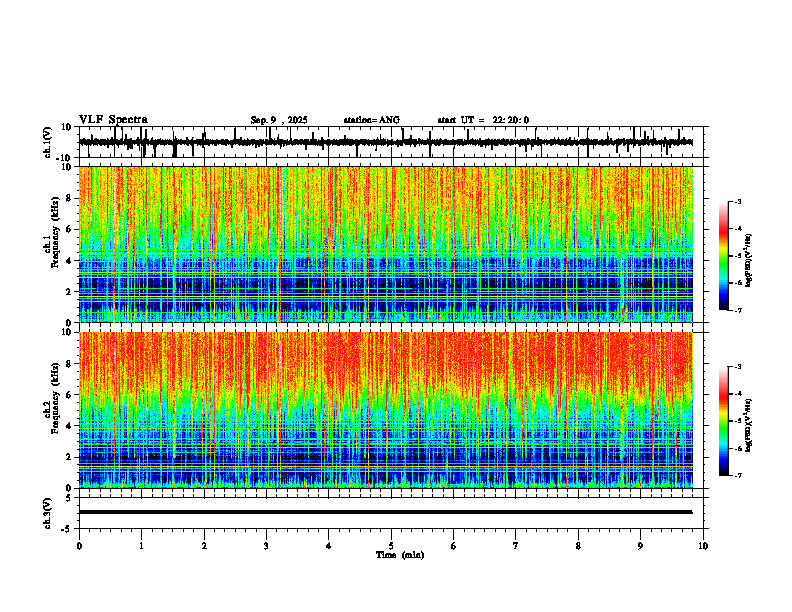This screenshot has height=612, width=792.
Task: Click time axis tick label '10'
Action: (703, 546)
